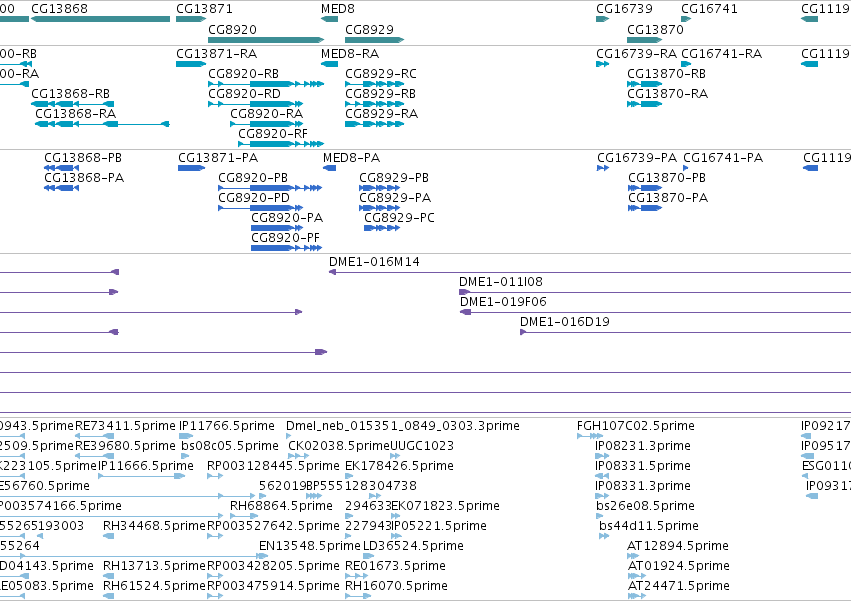Select protein CG8929-PC
The height and width of the screenshot is (601, 851).
point(382,229)
